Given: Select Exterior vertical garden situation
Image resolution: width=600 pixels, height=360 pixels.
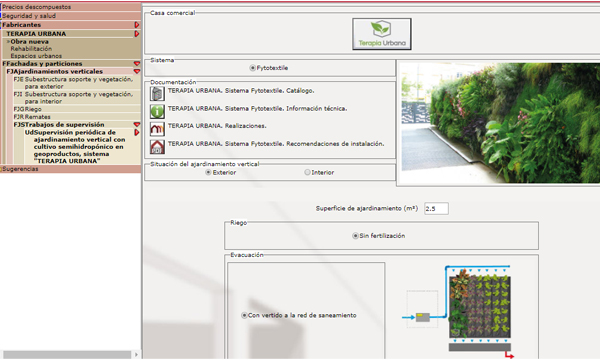Looking at the screenshot, I should click(x=208, y=173).
